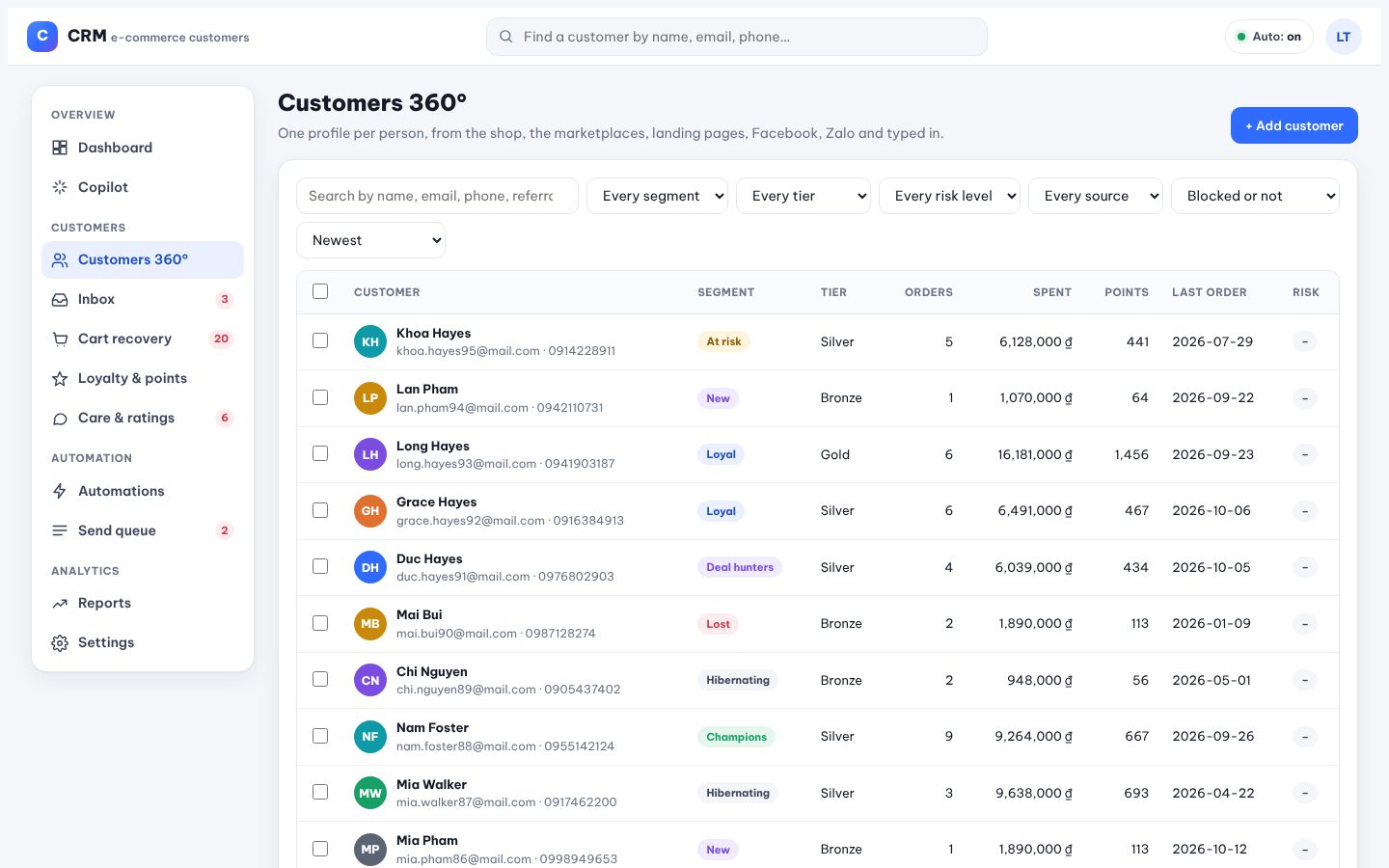The image size is (1389, 868).
Task: Click the search by name filter field
Action: point(437,196)
